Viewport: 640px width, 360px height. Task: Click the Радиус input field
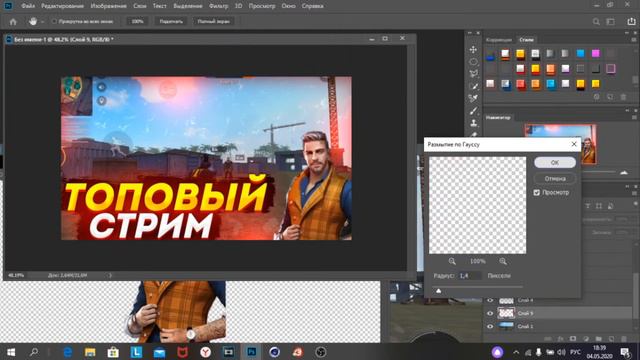click(x=469, y=276)
